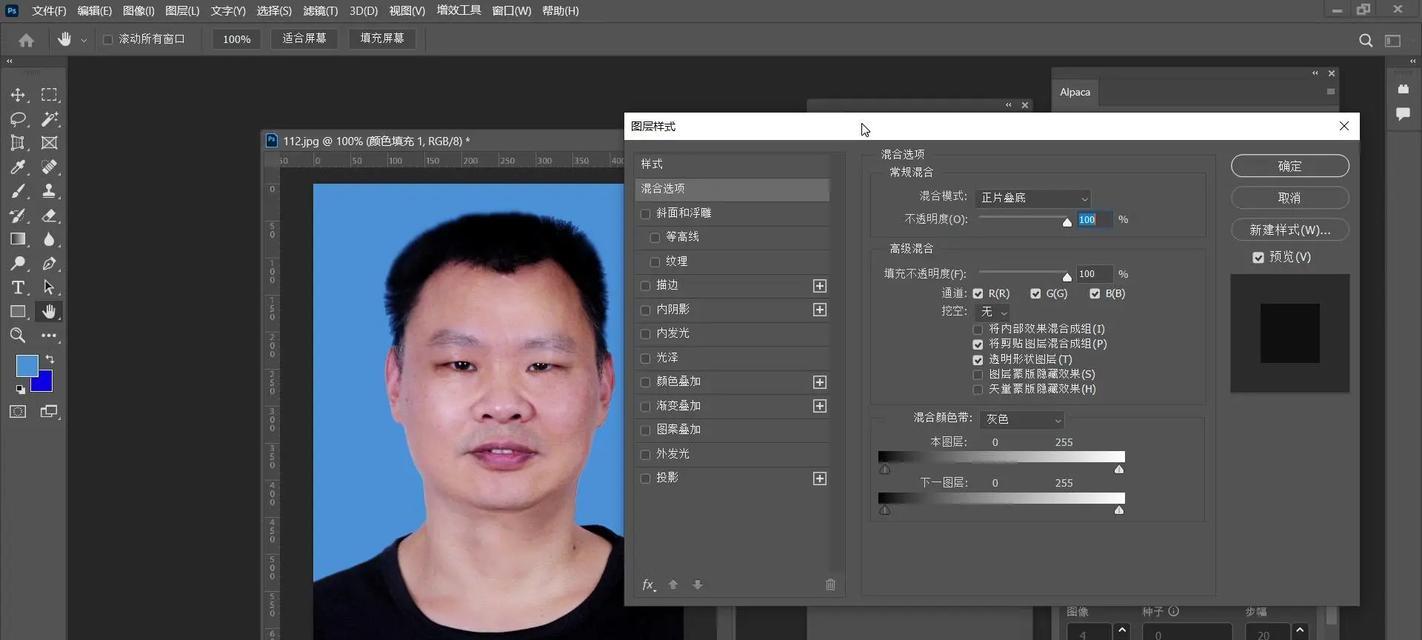Click the 100% zoom button
This screenshot has height=640, width=1422.
tap(237, 39)
